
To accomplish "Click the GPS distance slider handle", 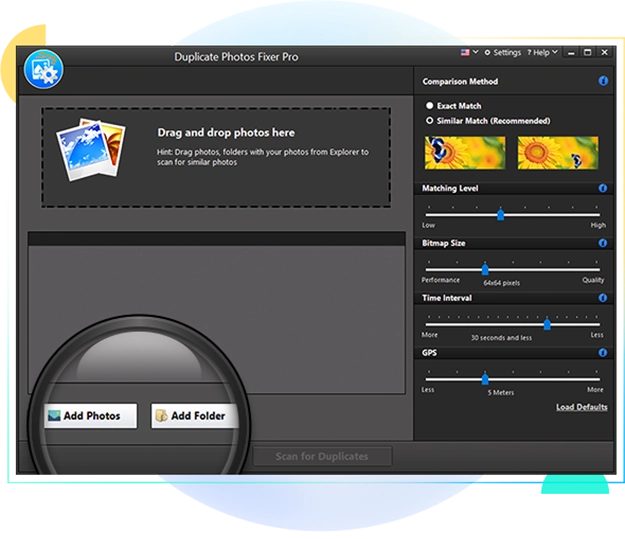I will pyautogui.click(x=485, y=379).
